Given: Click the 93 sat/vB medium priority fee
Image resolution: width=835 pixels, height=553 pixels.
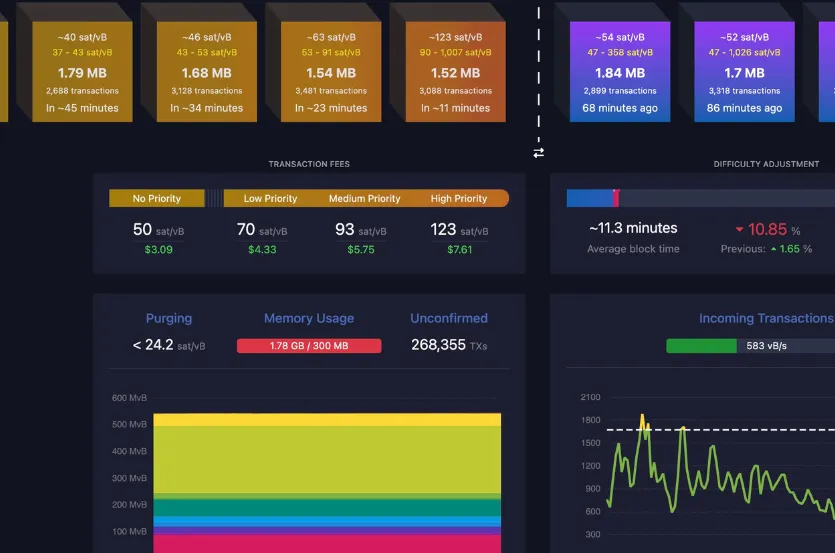Looking at the screenshot, I should (x=361, y=230).
